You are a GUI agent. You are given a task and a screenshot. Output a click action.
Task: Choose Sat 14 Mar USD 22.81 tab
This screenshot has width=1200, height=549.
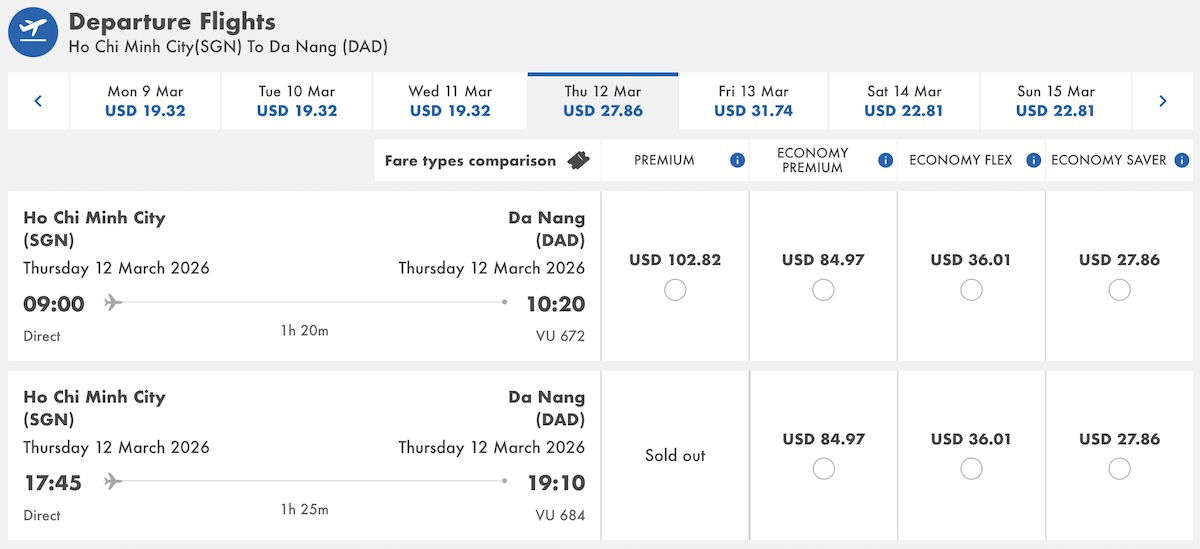pyautogui.click(x=904, y=101)
